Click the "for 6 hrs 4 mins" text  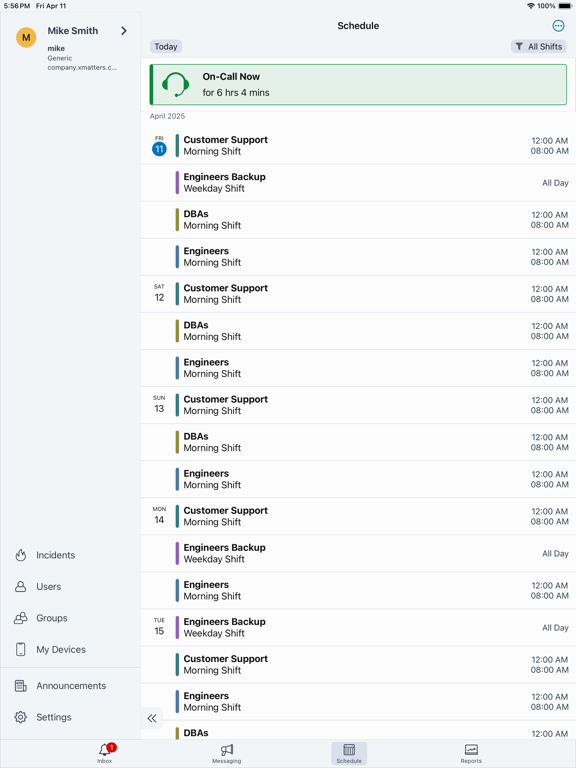click(x=236, y=93)
